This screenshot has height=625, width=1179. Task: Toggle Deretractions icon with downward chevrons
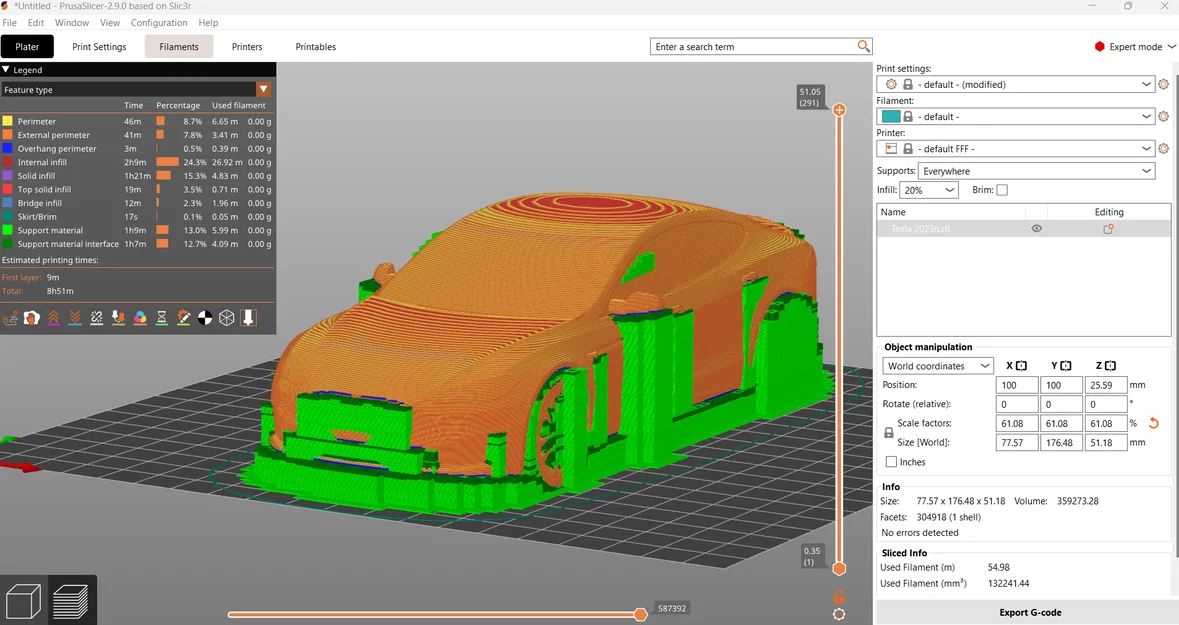point(75,318)
